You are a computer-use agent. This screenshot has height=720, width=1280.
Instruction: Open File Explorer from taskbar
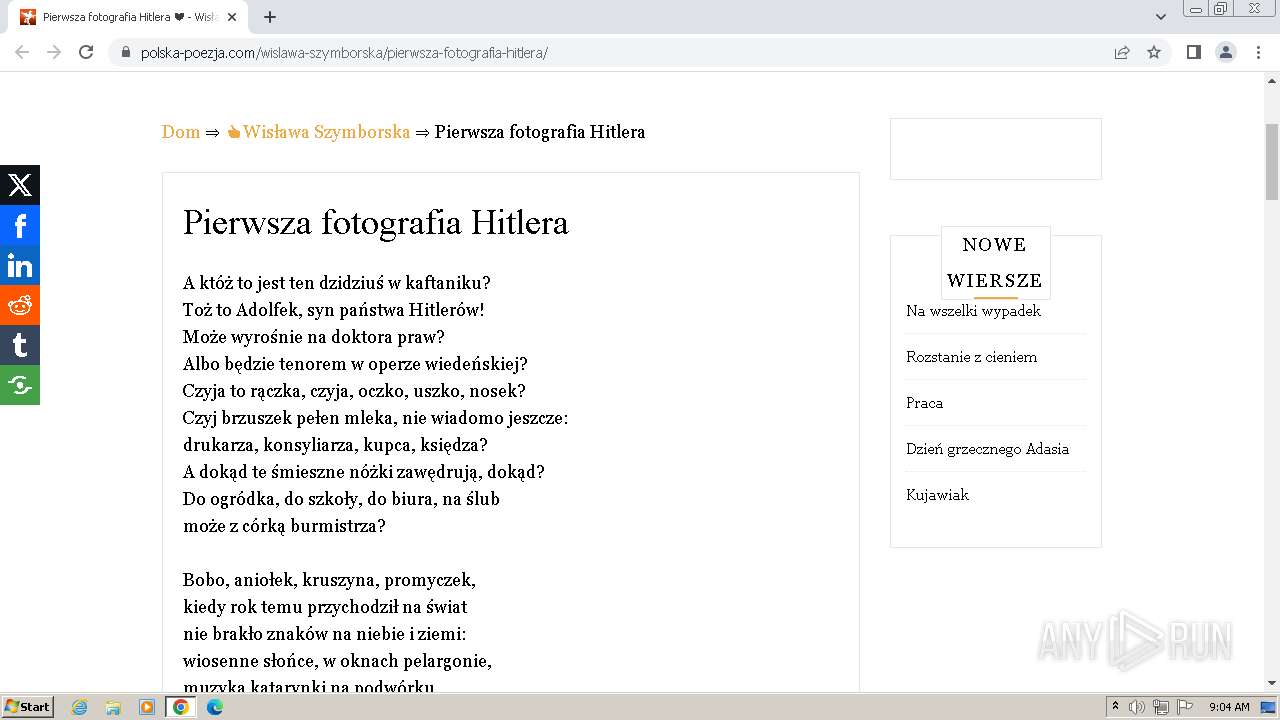tap(113, 707)
